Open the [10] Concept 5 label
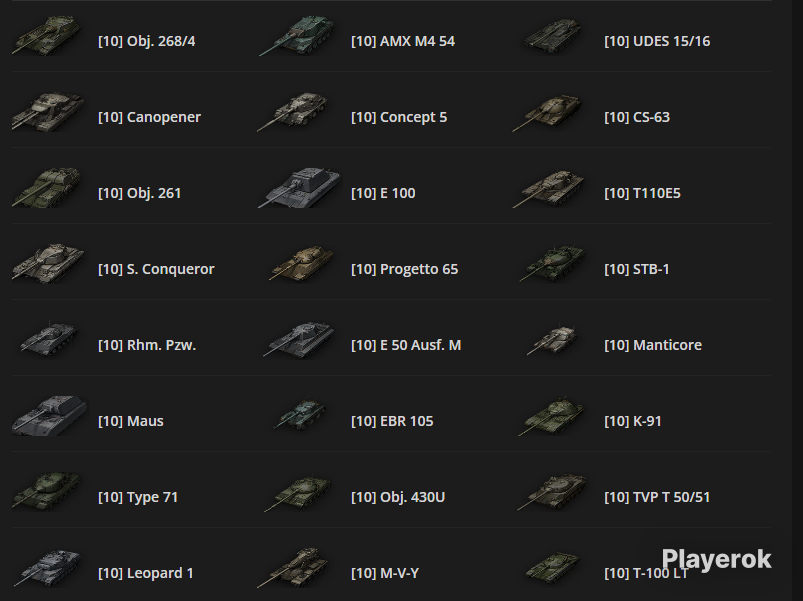The height and width of the screenshot is (601, 803). 399,117
